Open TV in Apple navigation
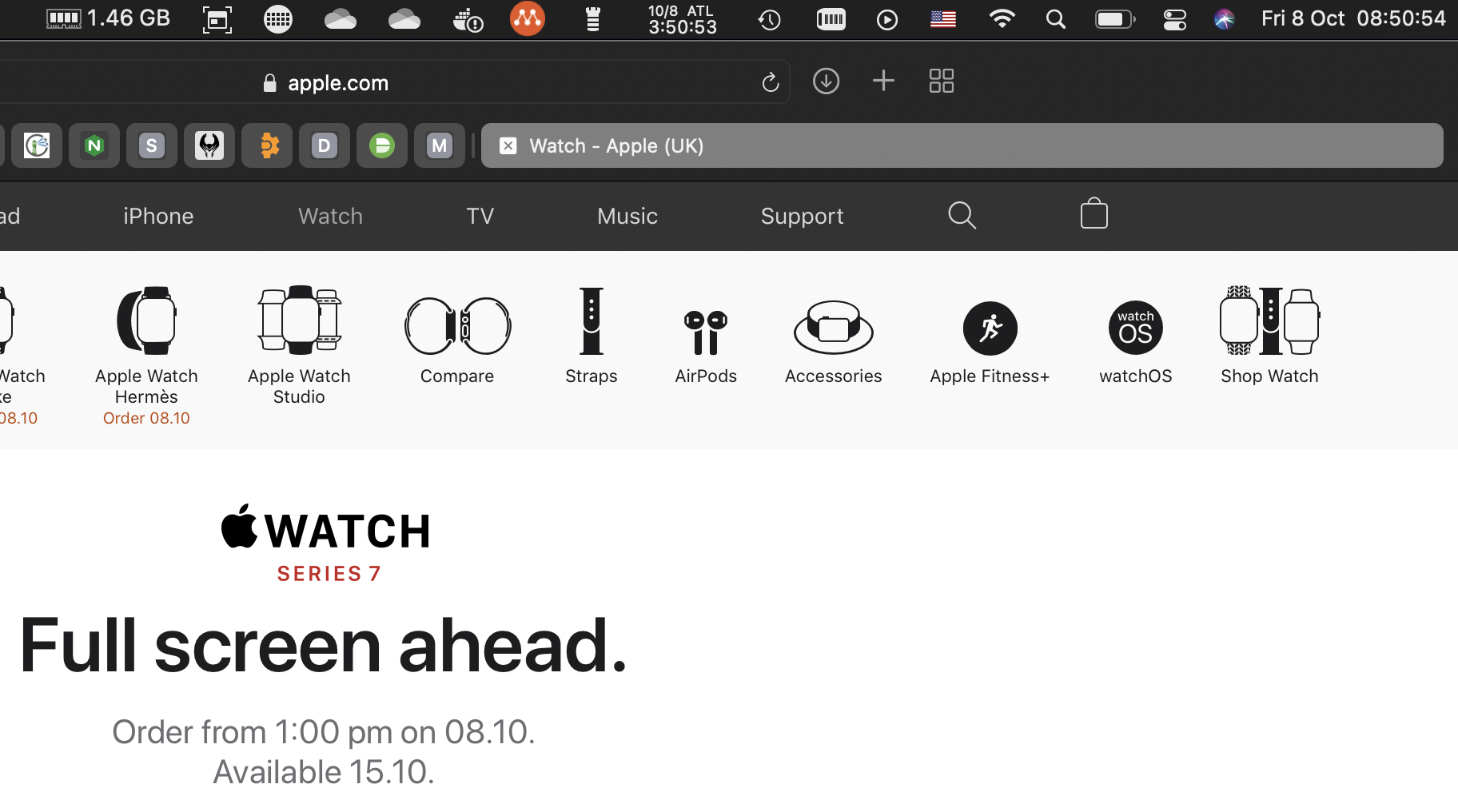The height and width of the screenshot is (812, 1458). pos(480,216)
